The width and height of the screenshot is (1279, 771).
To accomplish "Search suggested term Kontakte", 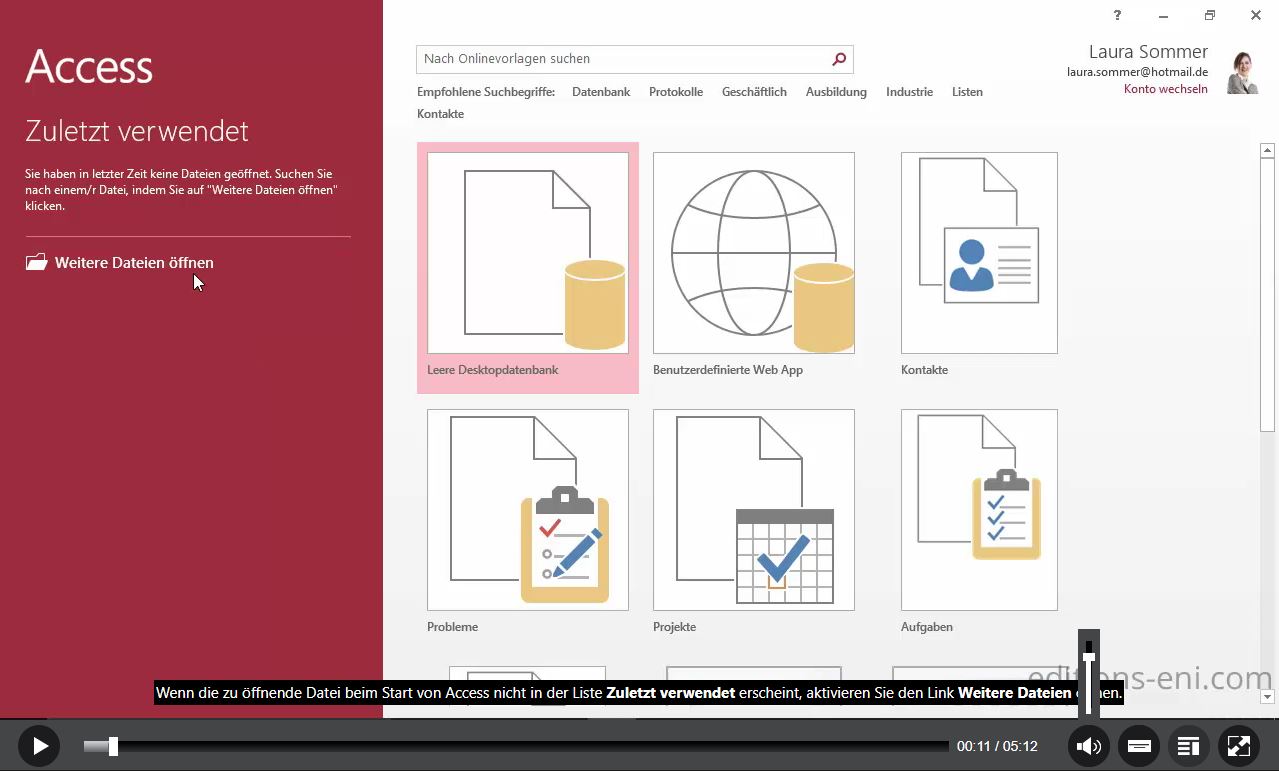I will coord(440,114).
